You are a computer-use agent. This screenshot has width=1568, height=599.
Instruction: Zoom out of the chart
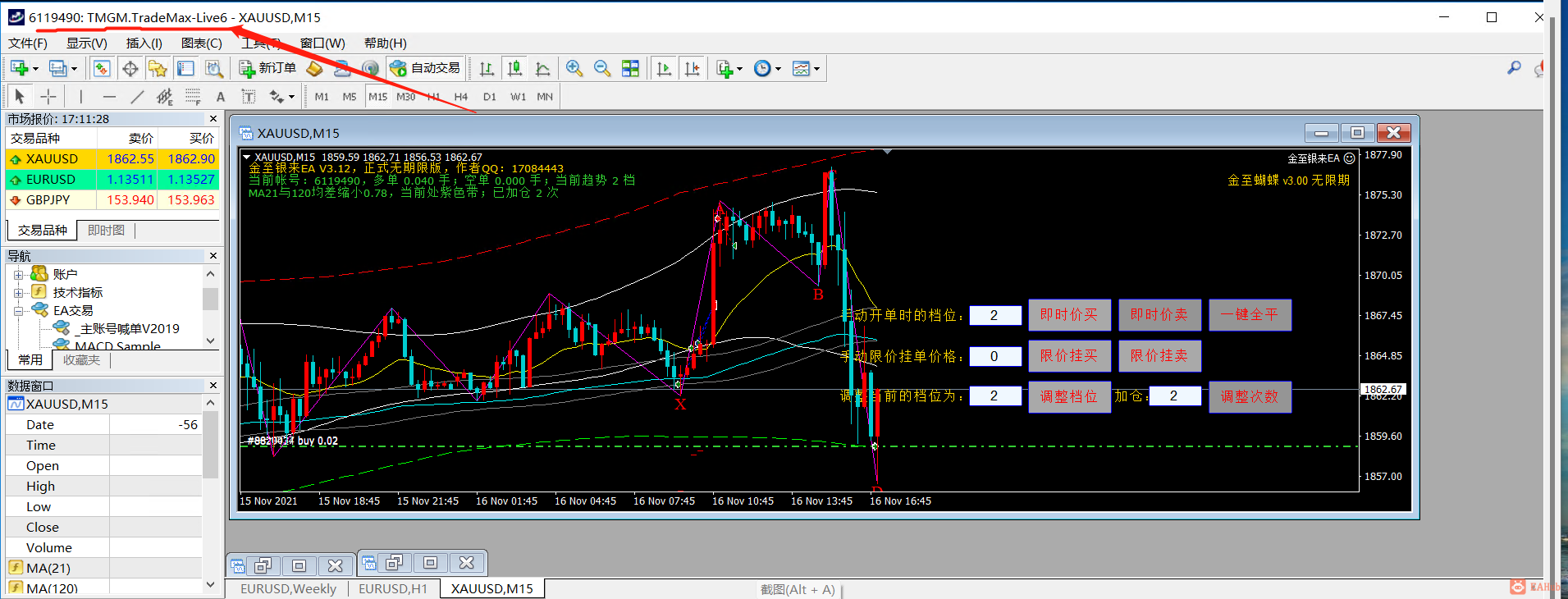coord(602,69)
